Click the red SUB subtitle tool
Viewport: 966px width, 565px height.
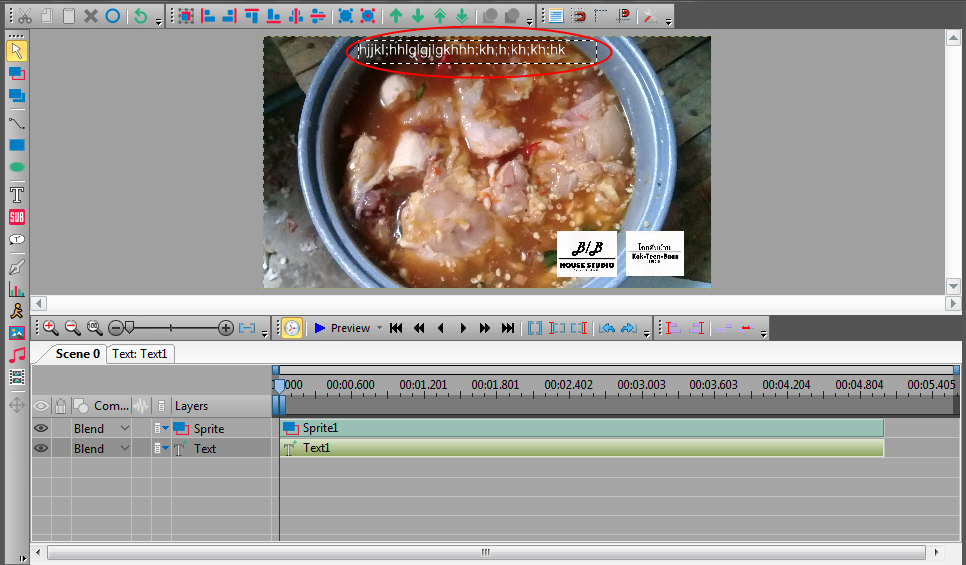(17, 217)
